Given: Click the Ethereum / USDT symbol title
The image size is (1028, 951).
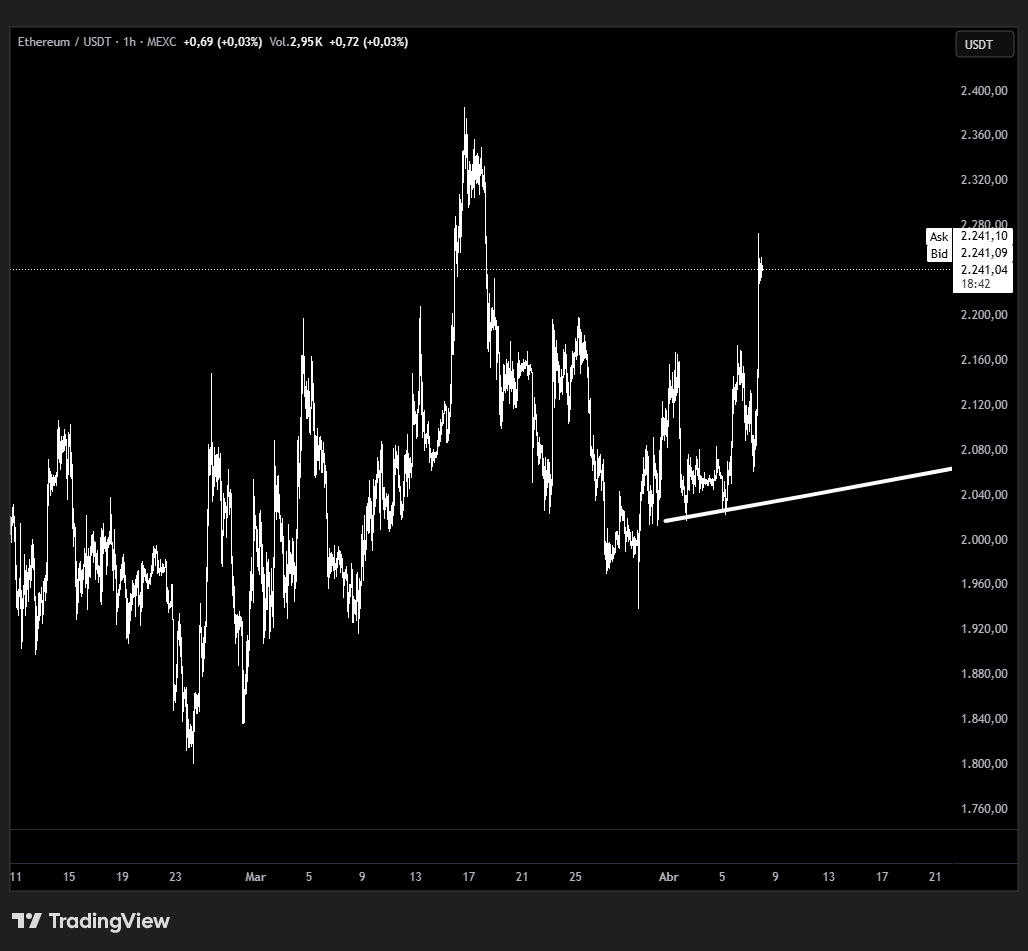Looking at the screenshot, I should (64, 42).
